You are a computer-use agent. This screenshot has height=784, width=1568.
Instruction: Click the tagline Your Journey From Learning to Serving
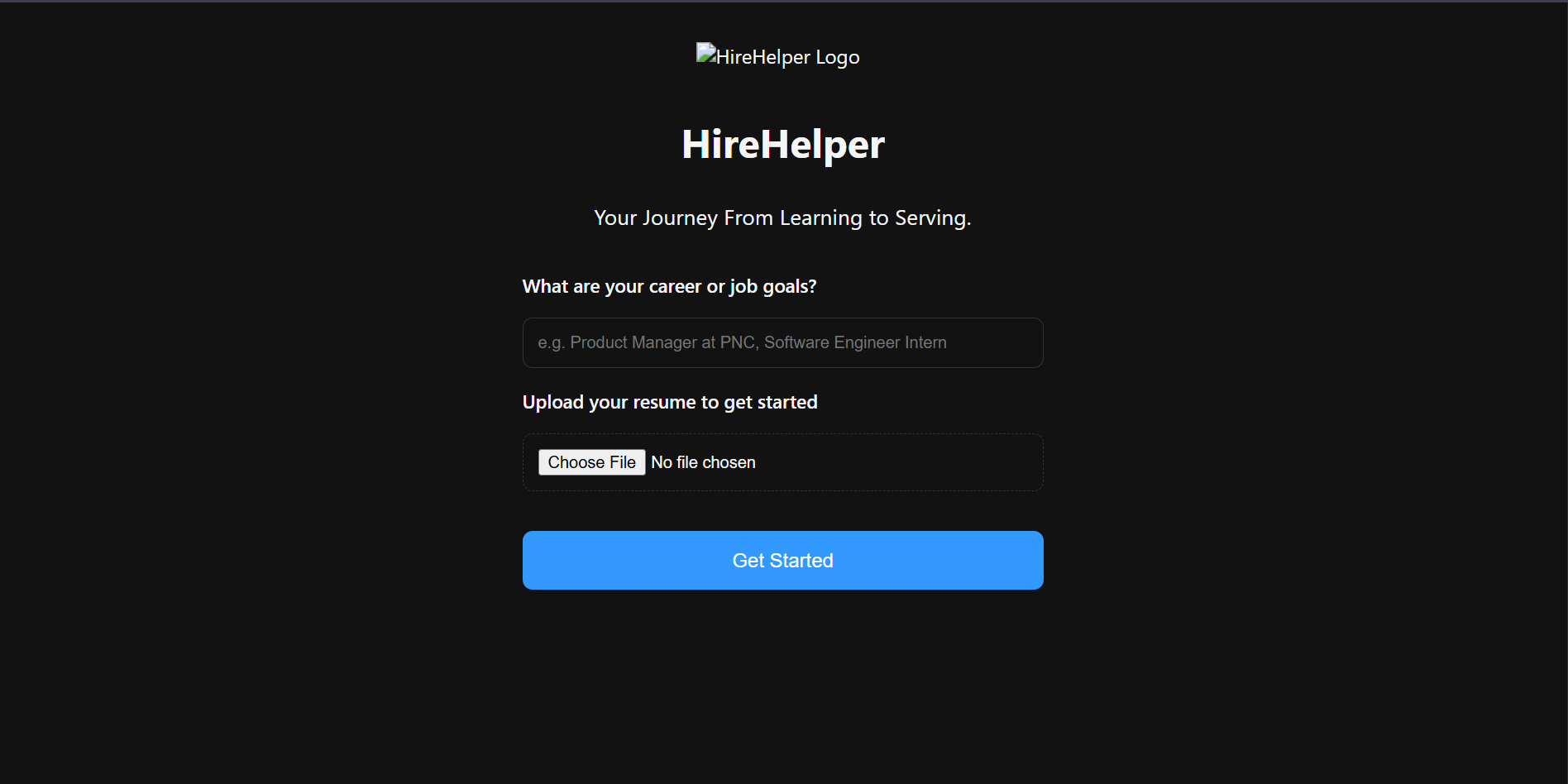tap(782, 218)
